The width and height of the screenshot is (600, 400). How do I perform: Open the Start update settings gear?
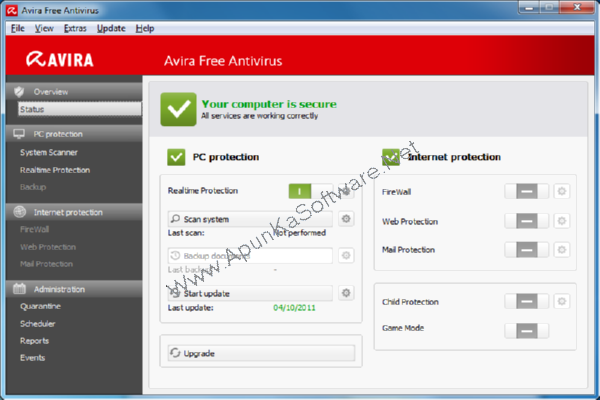(x=346, y=293)
